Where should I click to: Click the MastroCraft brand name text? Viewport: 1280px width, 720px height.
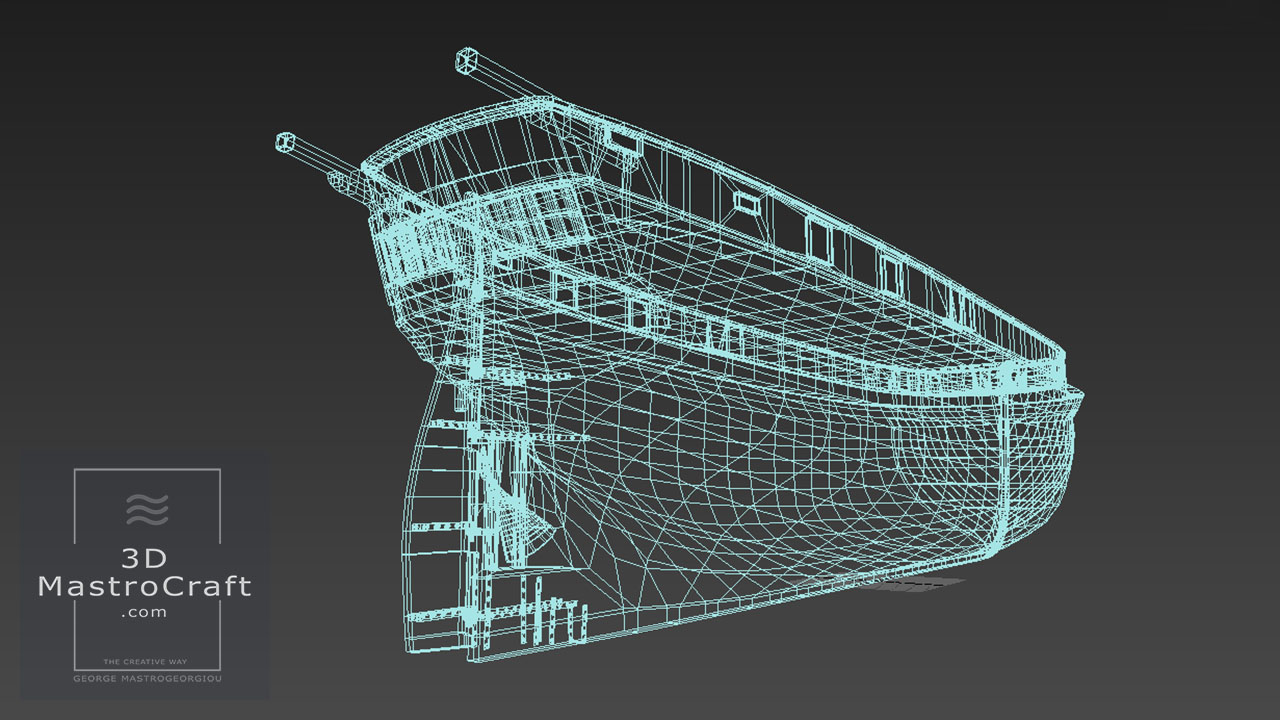[145, 587]
